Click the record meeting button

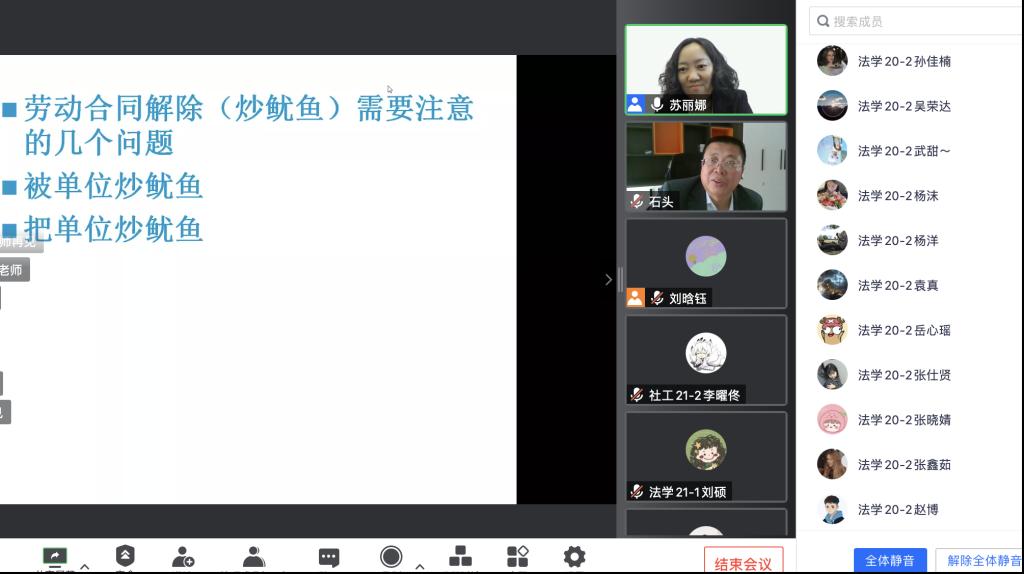point(391,556)
